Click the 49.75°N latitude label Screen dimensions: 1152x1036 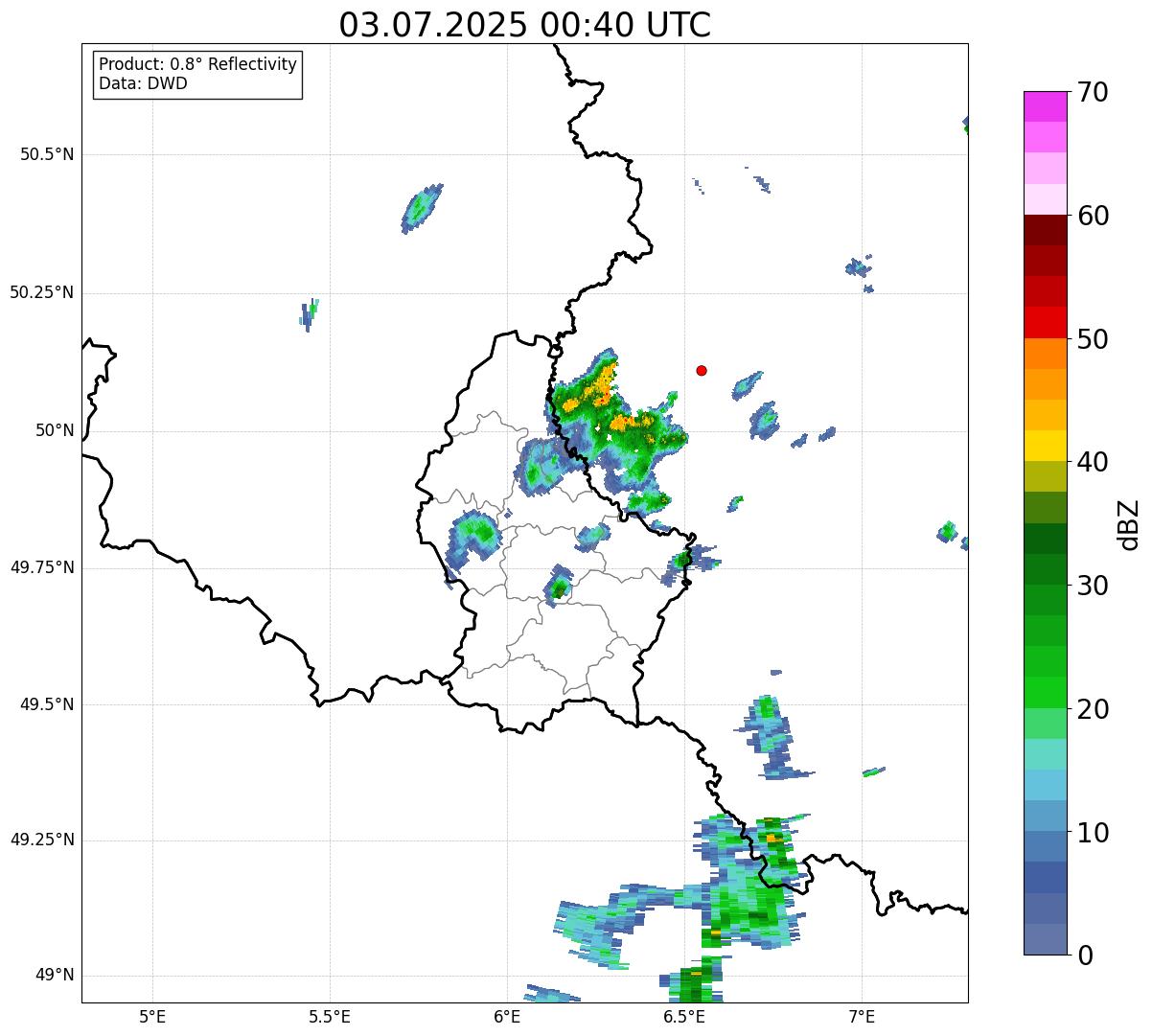click(42, 567)
